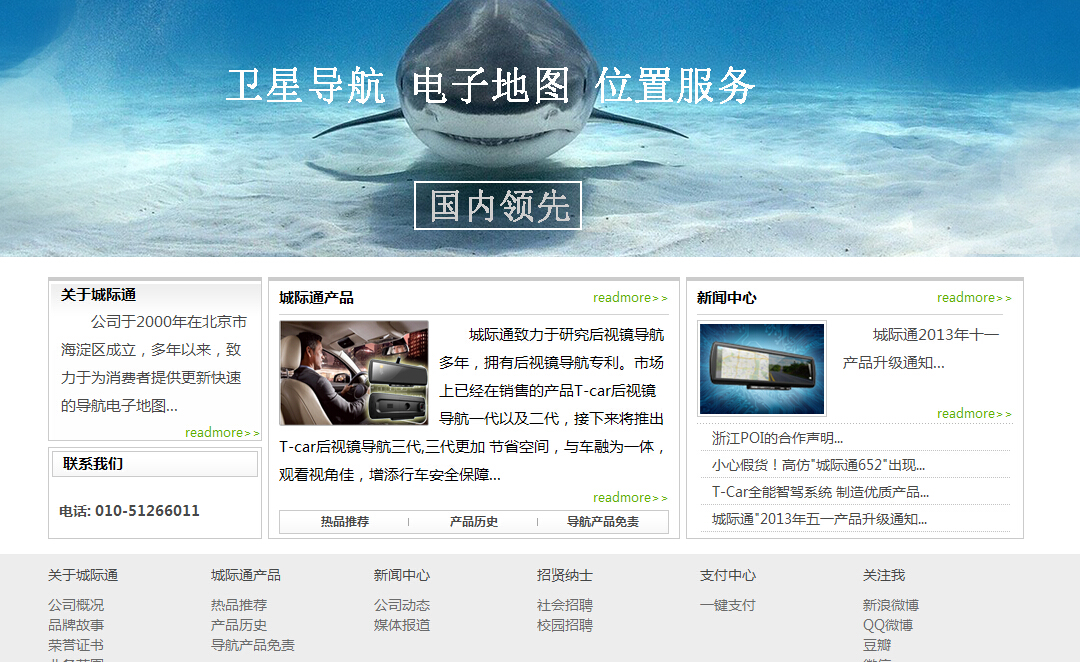Open news item 城际通"2013年五一产品升级通知

[819, 519]
